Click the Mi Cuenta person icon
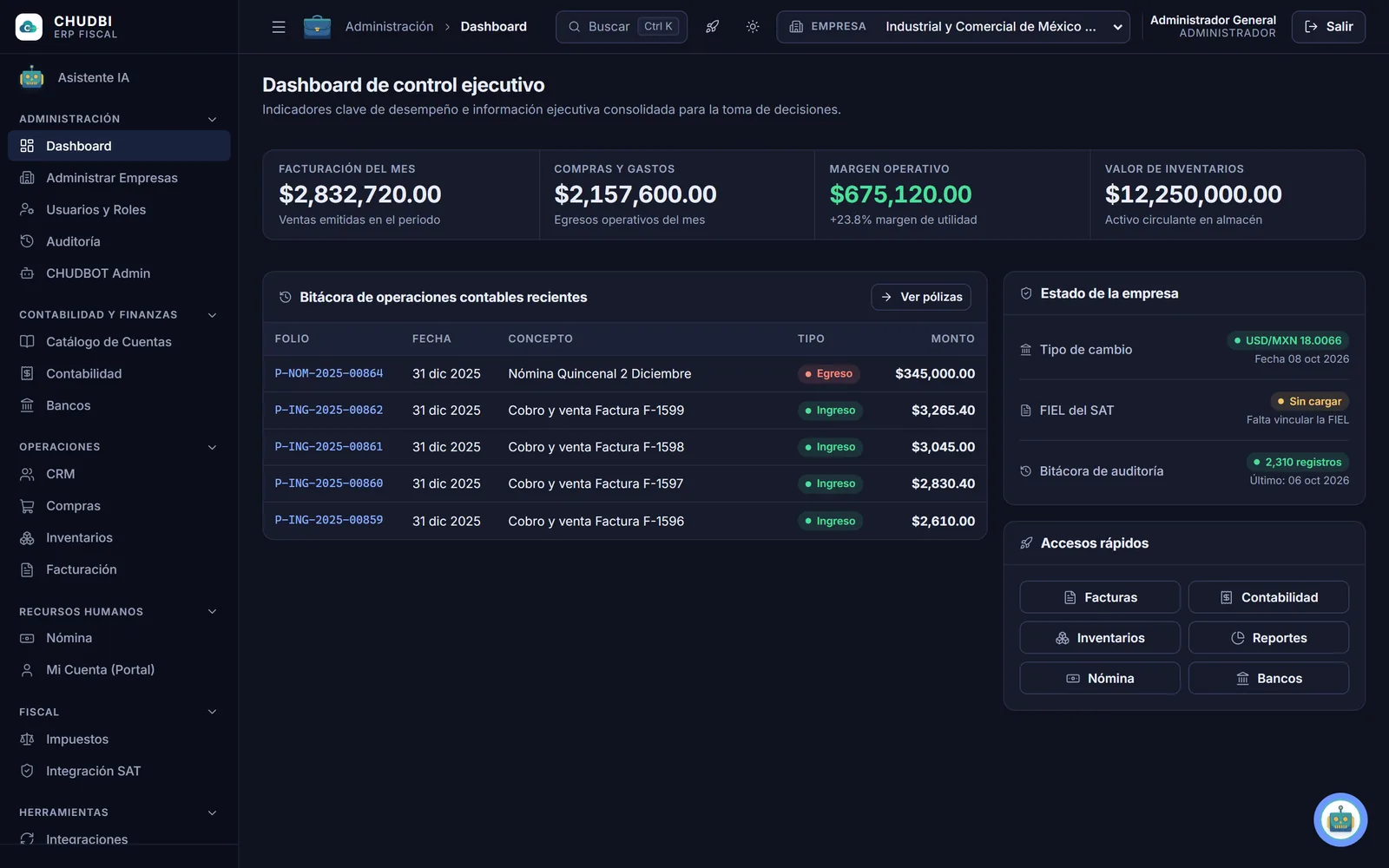Image resolution: width=1389 pixels, height=868 pixels. 27,670
